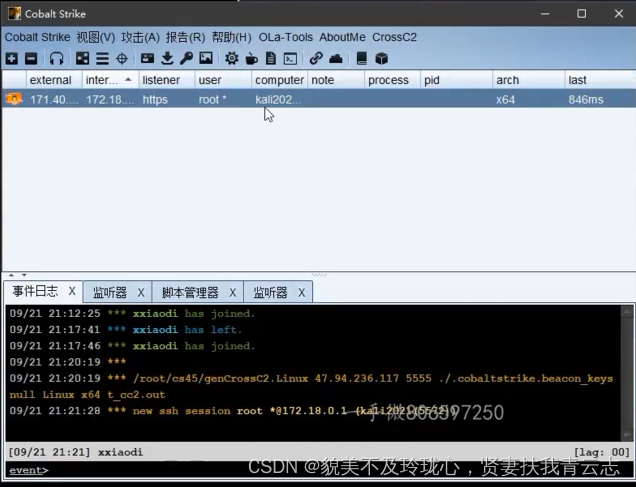636x487 pixels.
Task: Sort by the pid column header
Action: click(456, 80)
